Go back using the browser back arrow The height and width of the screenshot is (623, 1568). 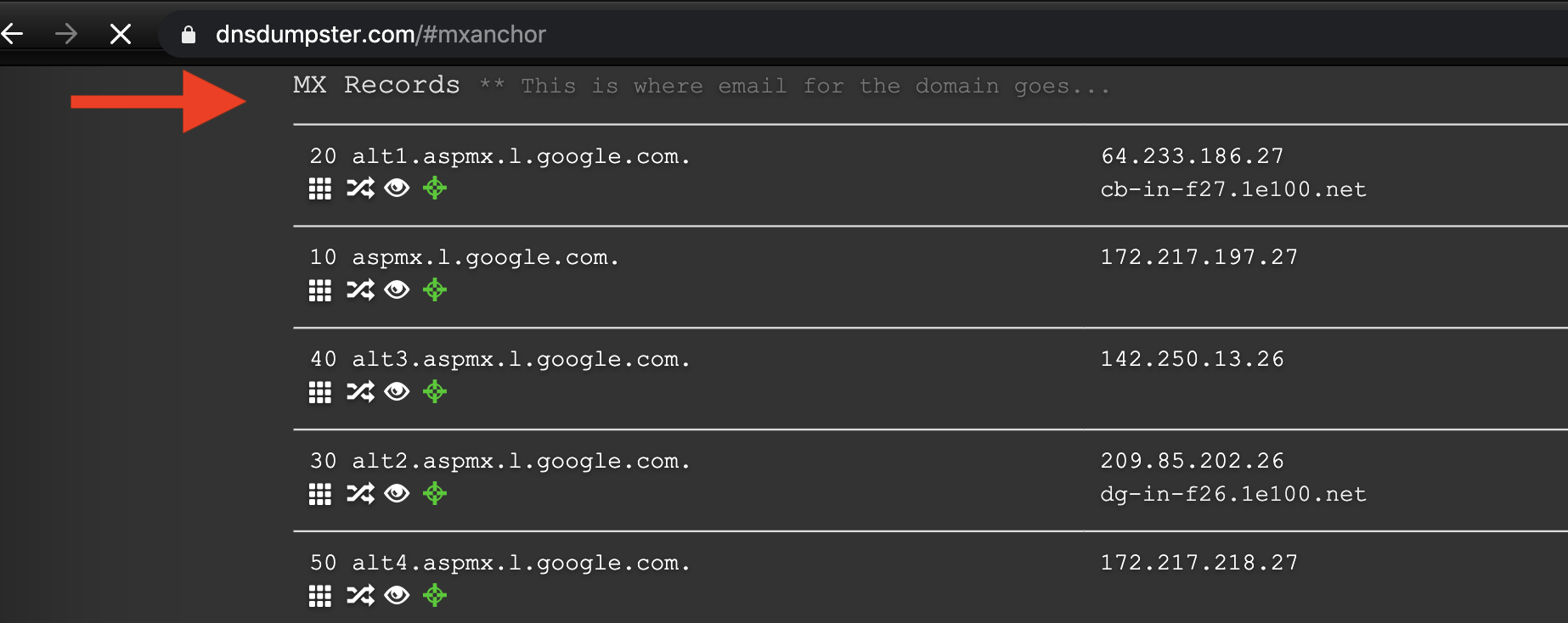(x=13, y=34)
